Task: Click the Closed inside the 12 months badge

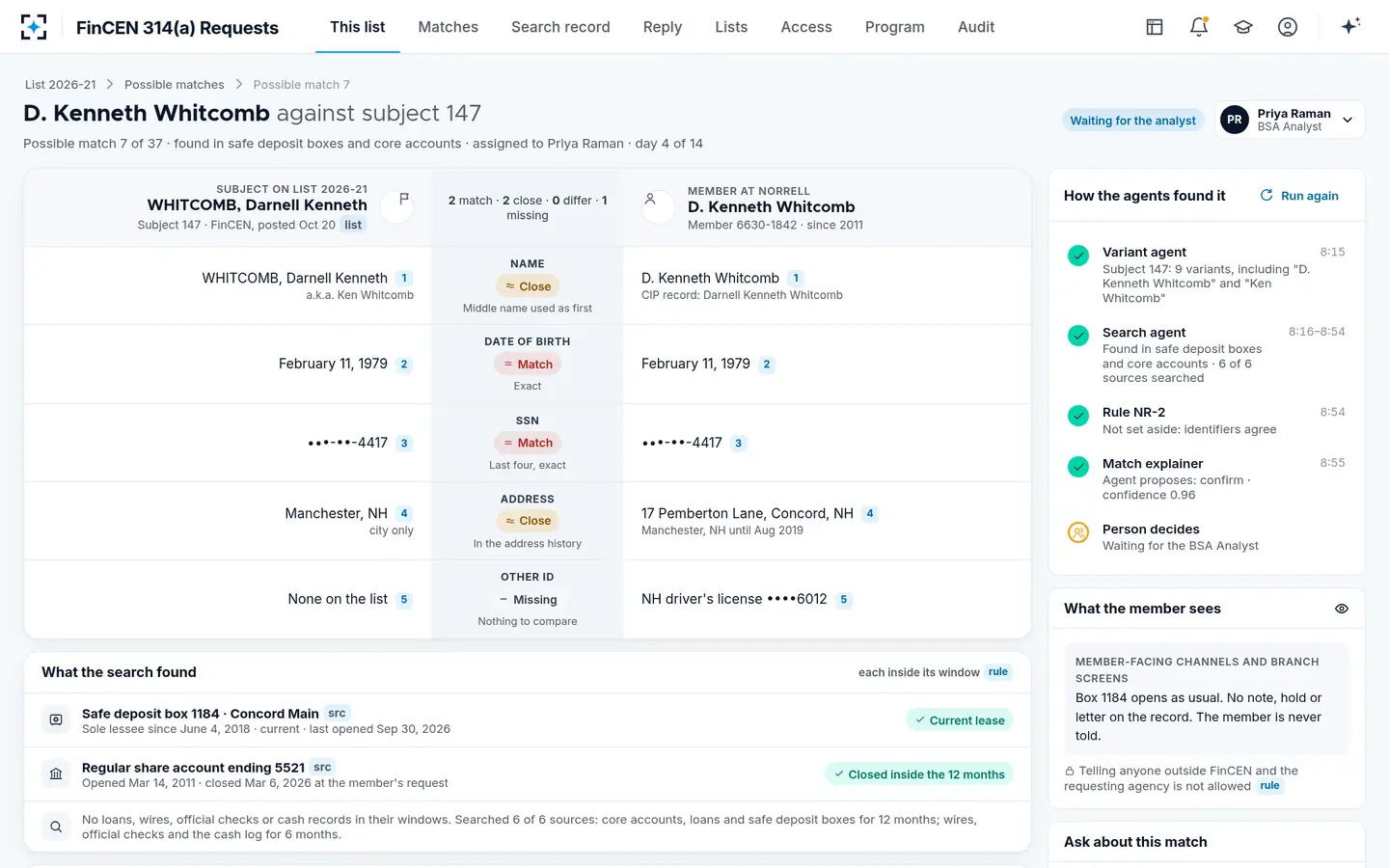Action: tap(918, 774)
